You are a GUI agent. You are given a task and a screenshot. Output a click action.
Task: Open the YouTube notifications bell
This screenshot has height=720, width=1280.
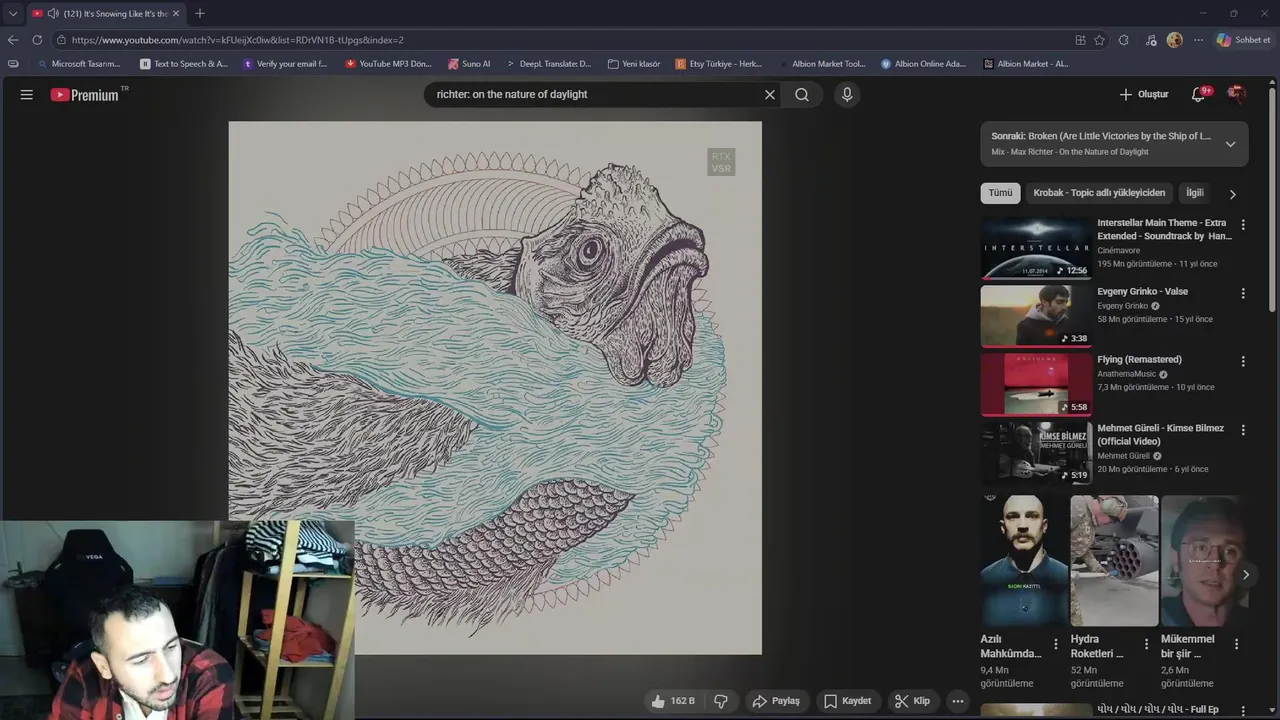point(1199,94)
